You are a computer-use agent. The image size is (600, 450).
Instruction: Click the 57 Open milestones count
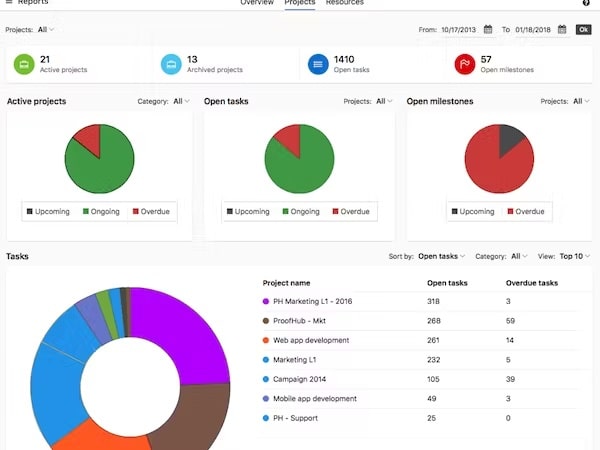point(486,60)
